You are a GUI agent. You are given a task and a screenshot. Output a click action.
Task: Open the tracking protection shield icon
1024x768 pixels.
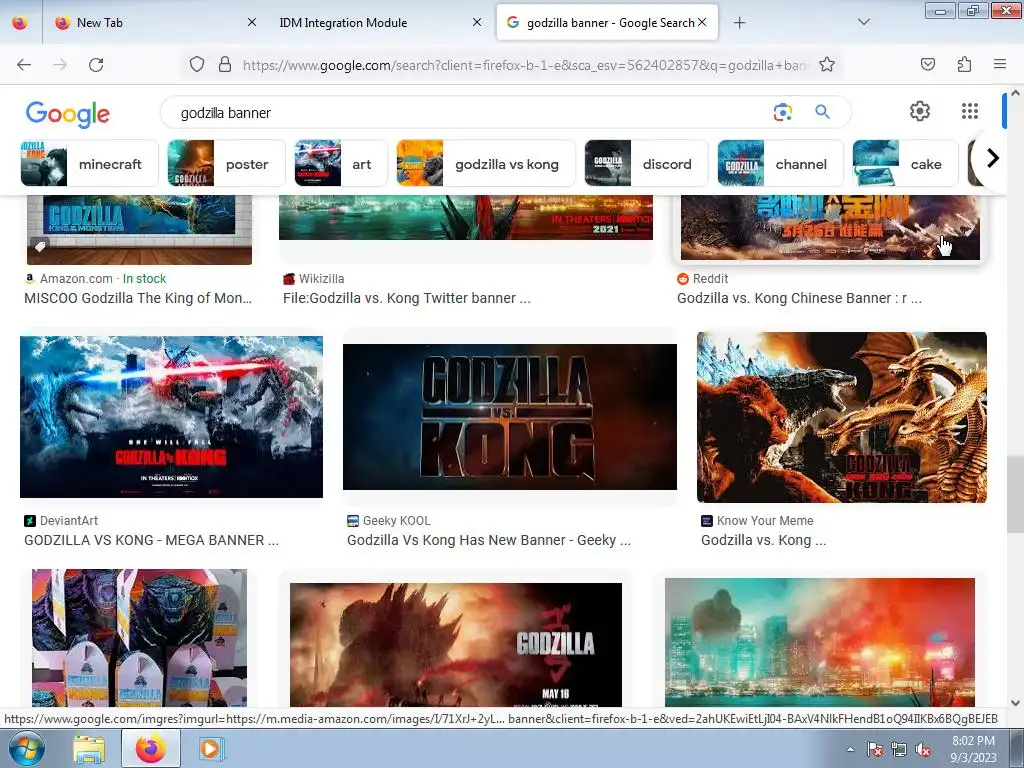coord(197,64)
